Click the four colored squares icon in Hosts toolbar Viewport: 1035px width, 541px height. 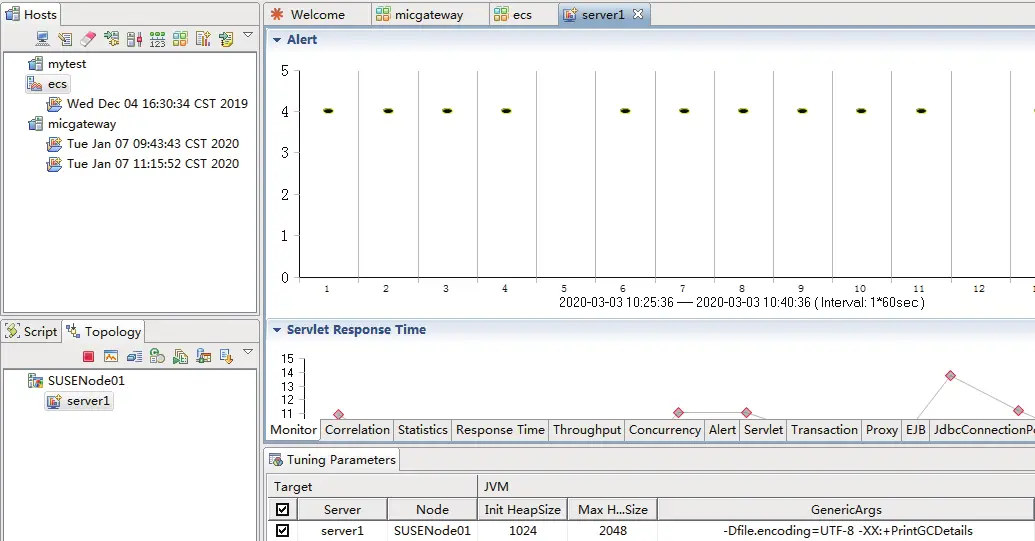pyautogui.click(x=180, y=39)
